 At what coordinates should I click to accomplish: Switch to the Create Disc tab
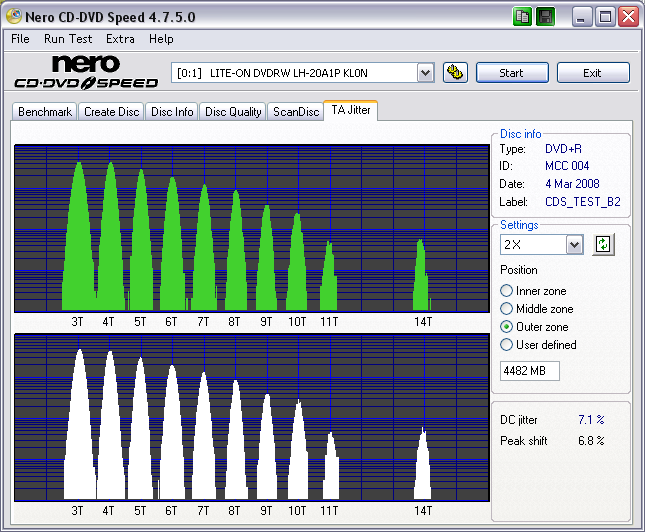point(111,112)
